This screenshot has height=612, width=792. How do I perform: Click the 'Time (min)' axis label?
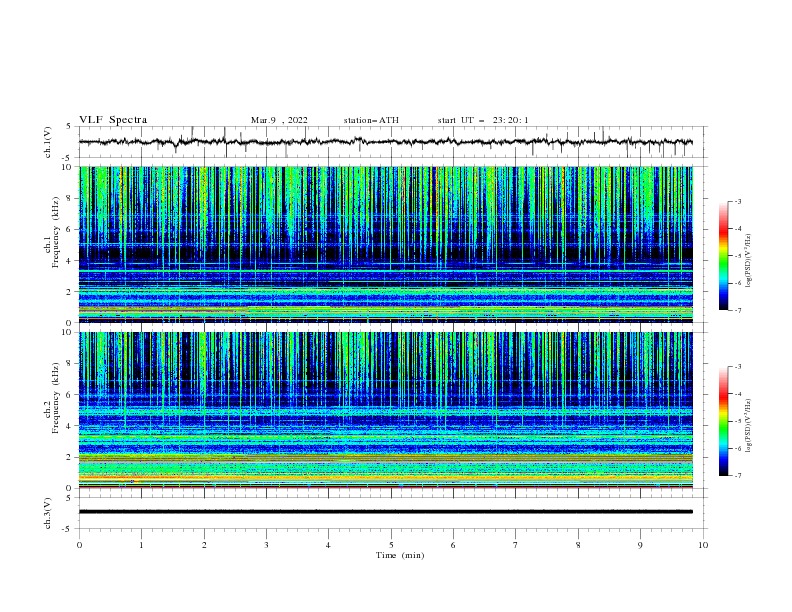coord(400,555)
